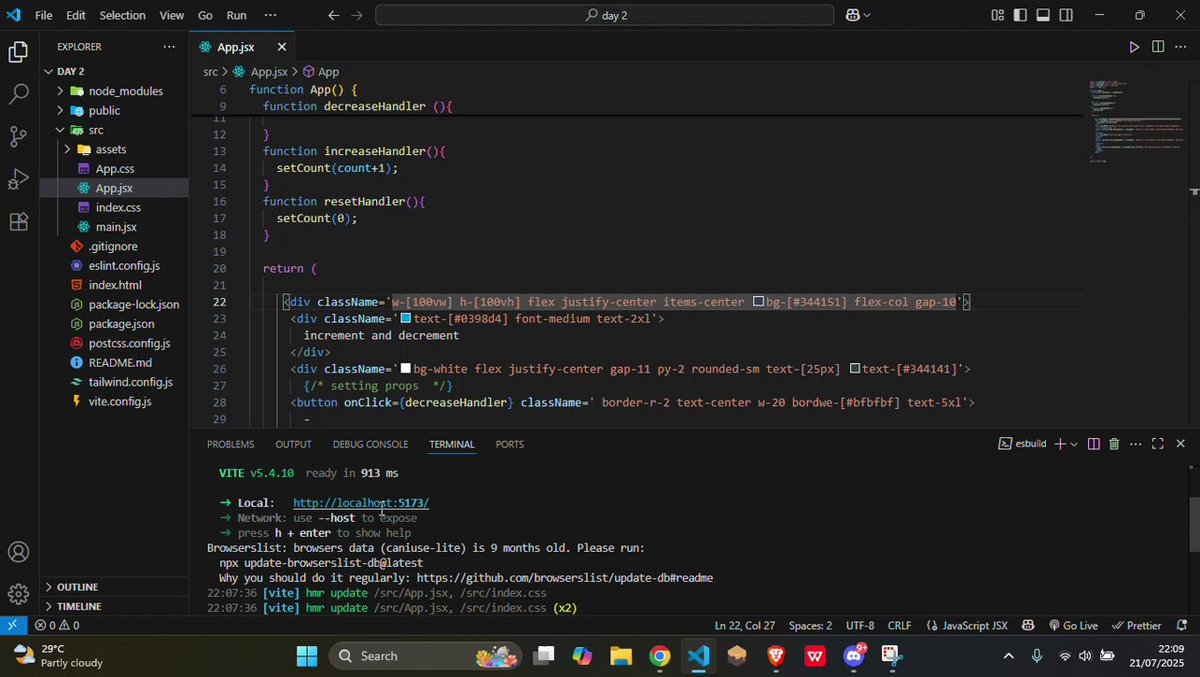Open terminal panel more actions ellipsis
Screen dimensions: 1200x677
(x=1135, y=444)
